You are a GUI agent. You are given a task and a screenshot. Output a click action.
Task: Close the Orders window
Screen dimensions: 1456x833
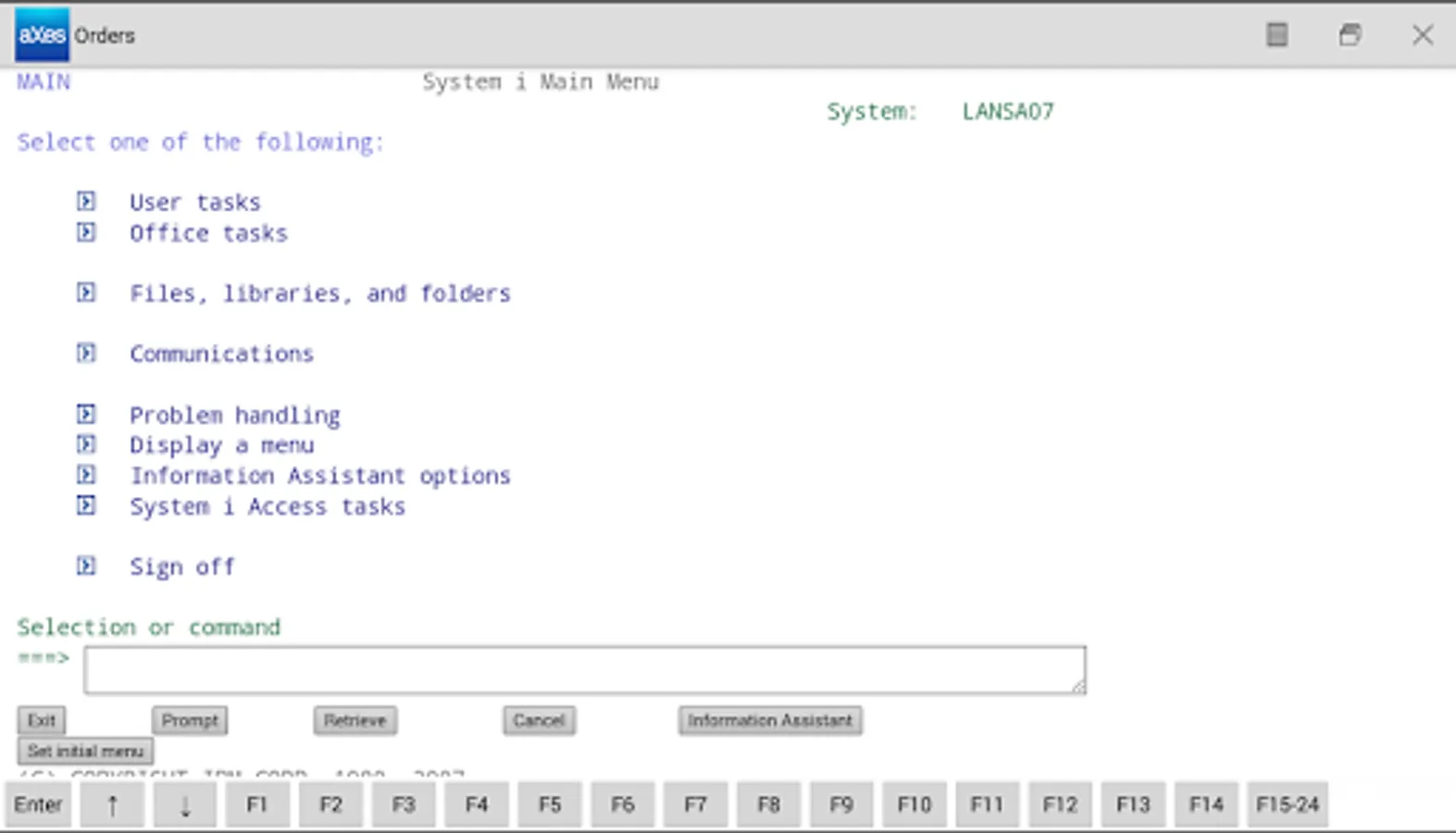pos(1423,35)
